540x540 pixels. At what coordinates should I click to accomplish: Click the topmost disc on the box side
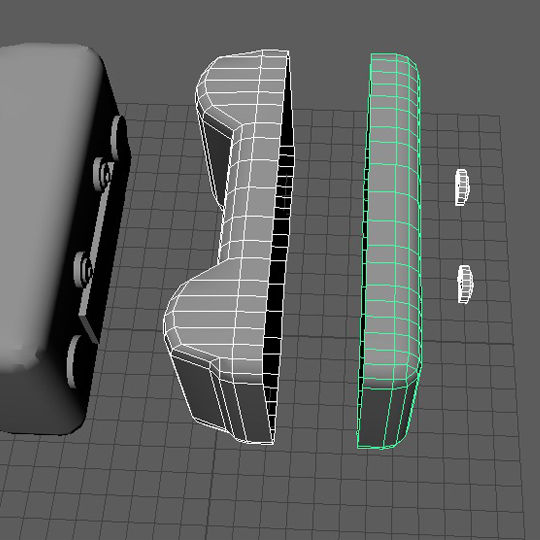[118, 138]
